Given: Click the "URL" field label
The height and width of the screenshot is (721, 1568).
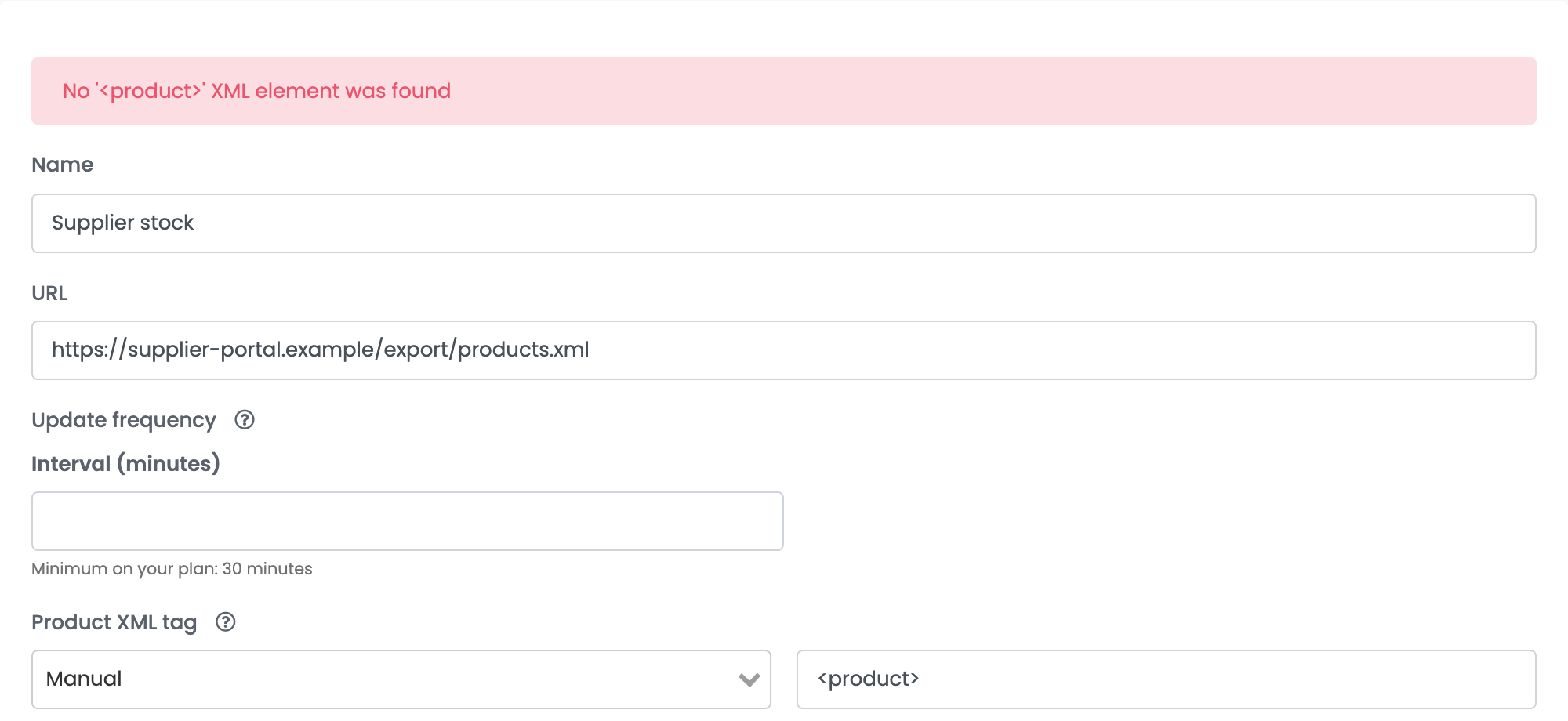Looking at the screenshot, I should (49, 293).
